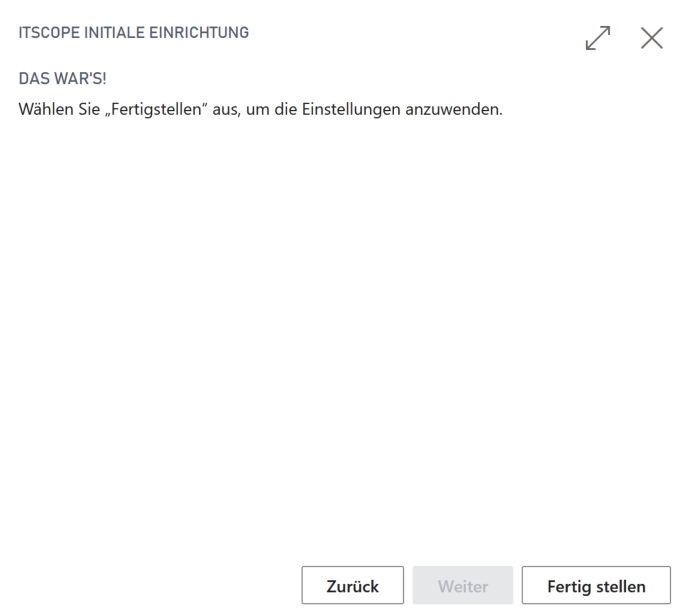682x615 pixels.
Task: Finish the initial setup wizard
Action: [596, 586]
